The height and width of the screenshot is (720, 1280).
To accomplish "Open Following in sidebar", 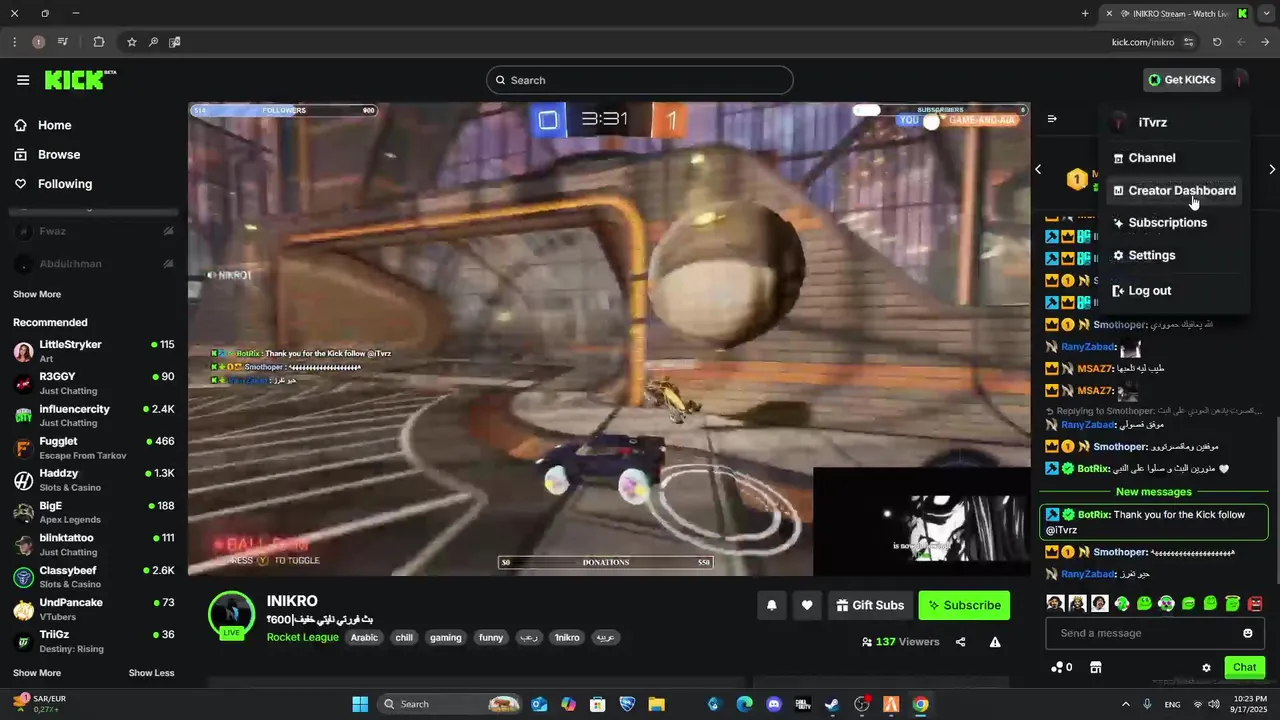I will [65, 184].
